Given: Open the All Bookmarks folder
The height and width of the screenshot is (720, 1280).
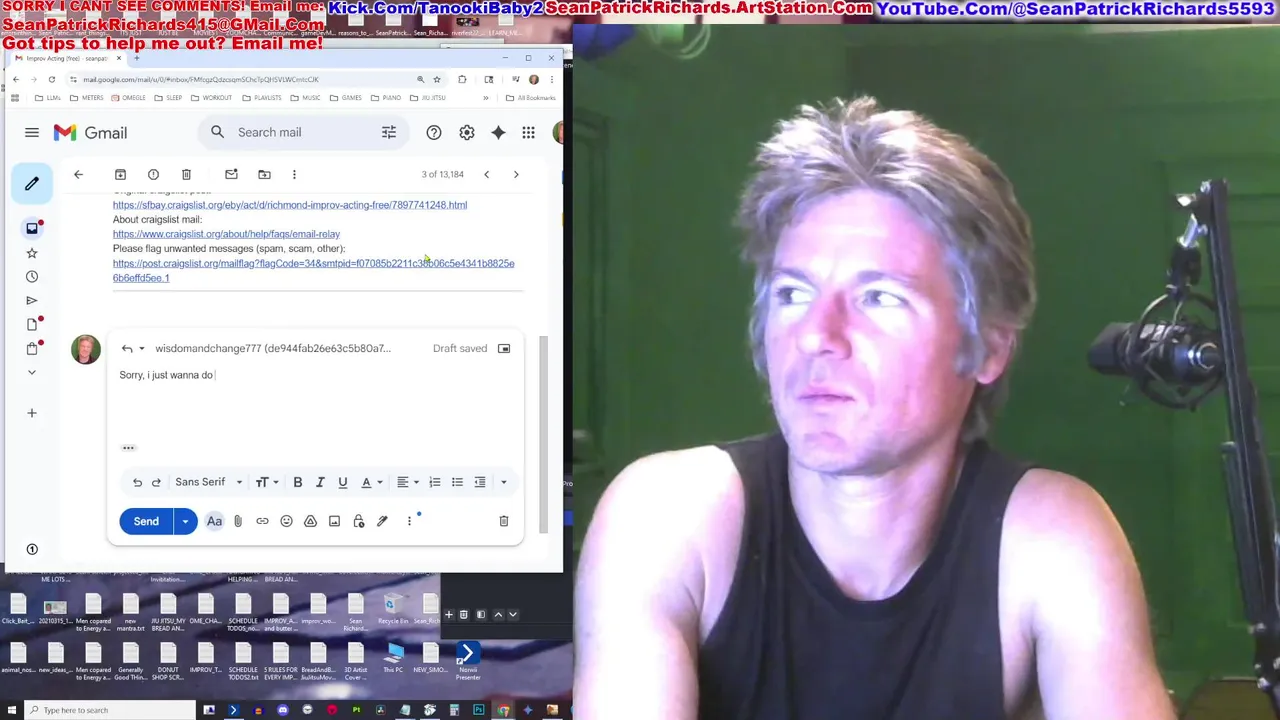Looking at the screenshot, I should (530, 98).
